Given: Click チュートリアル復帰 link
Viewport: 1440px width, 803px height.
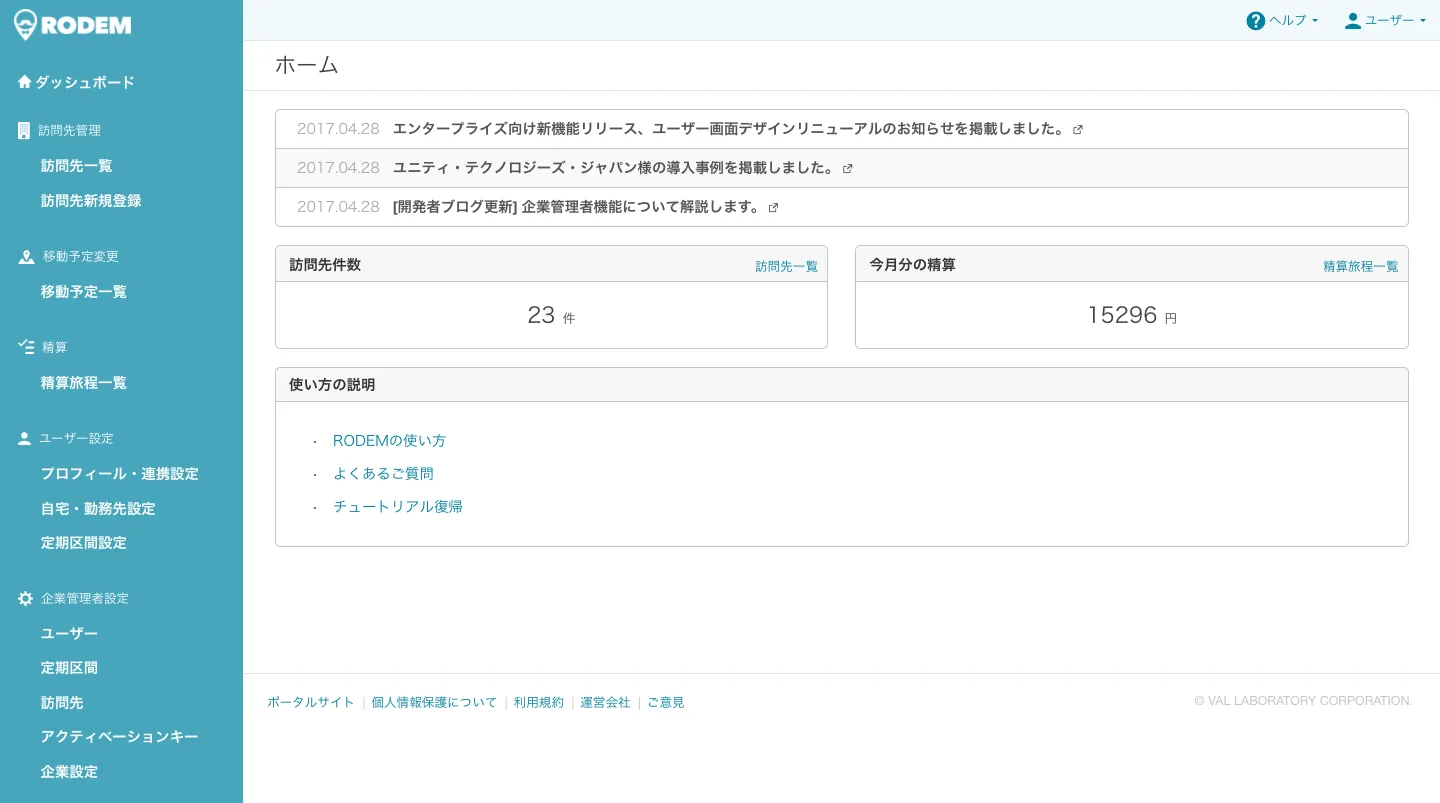Looking at the screenshot, I should (x=397, y=507).
